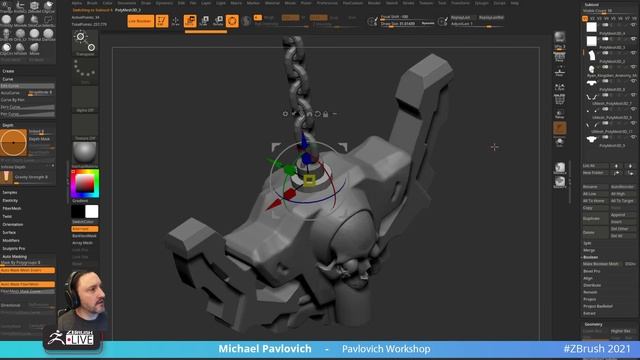The width and height of the screenshot is (640, 360).
Task: Pick the SliceCurve brush
Action: pos(34,20)
